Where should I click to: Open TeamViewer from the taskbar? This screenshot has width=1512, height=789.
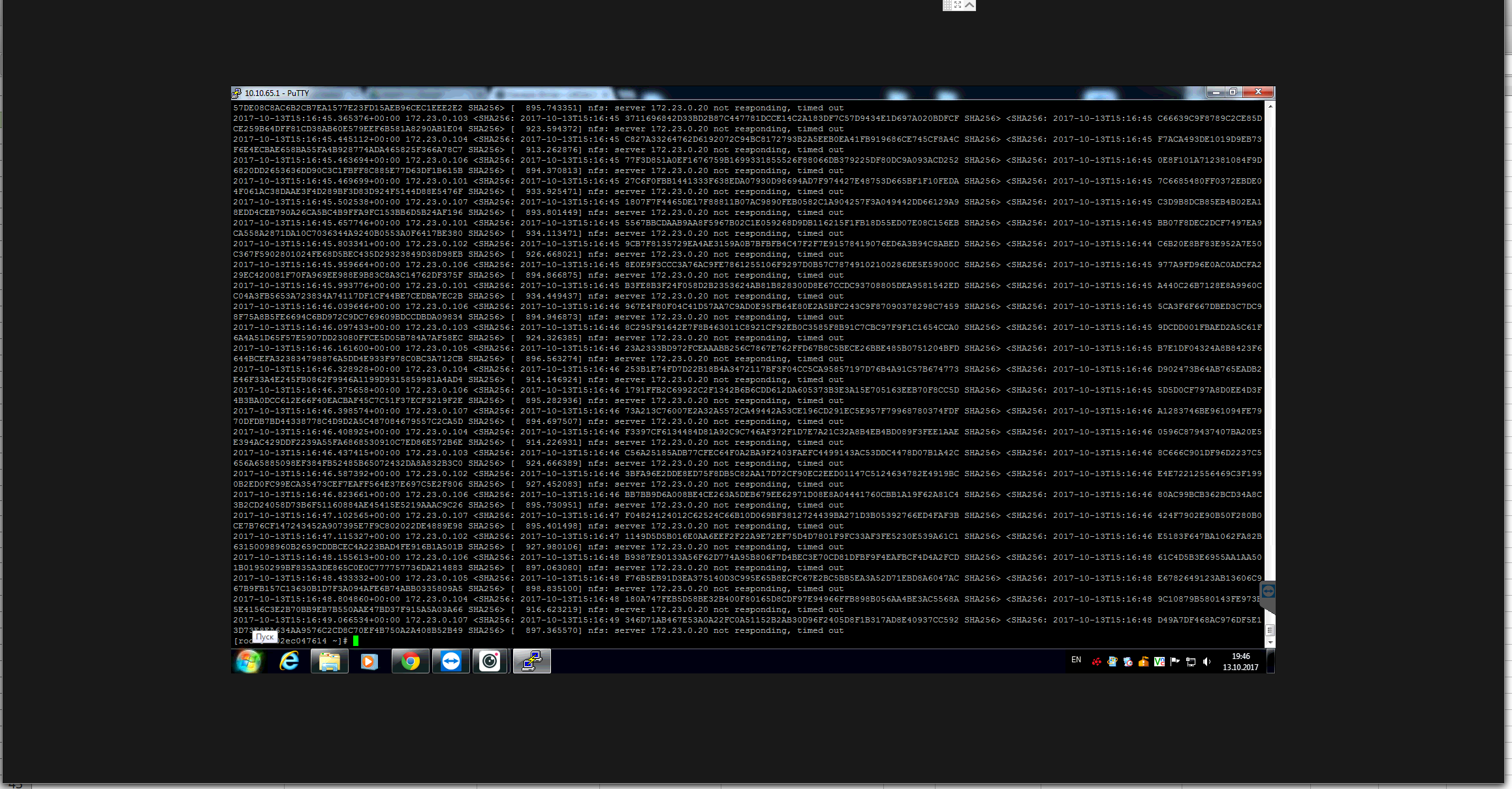(x=451, y=661)
